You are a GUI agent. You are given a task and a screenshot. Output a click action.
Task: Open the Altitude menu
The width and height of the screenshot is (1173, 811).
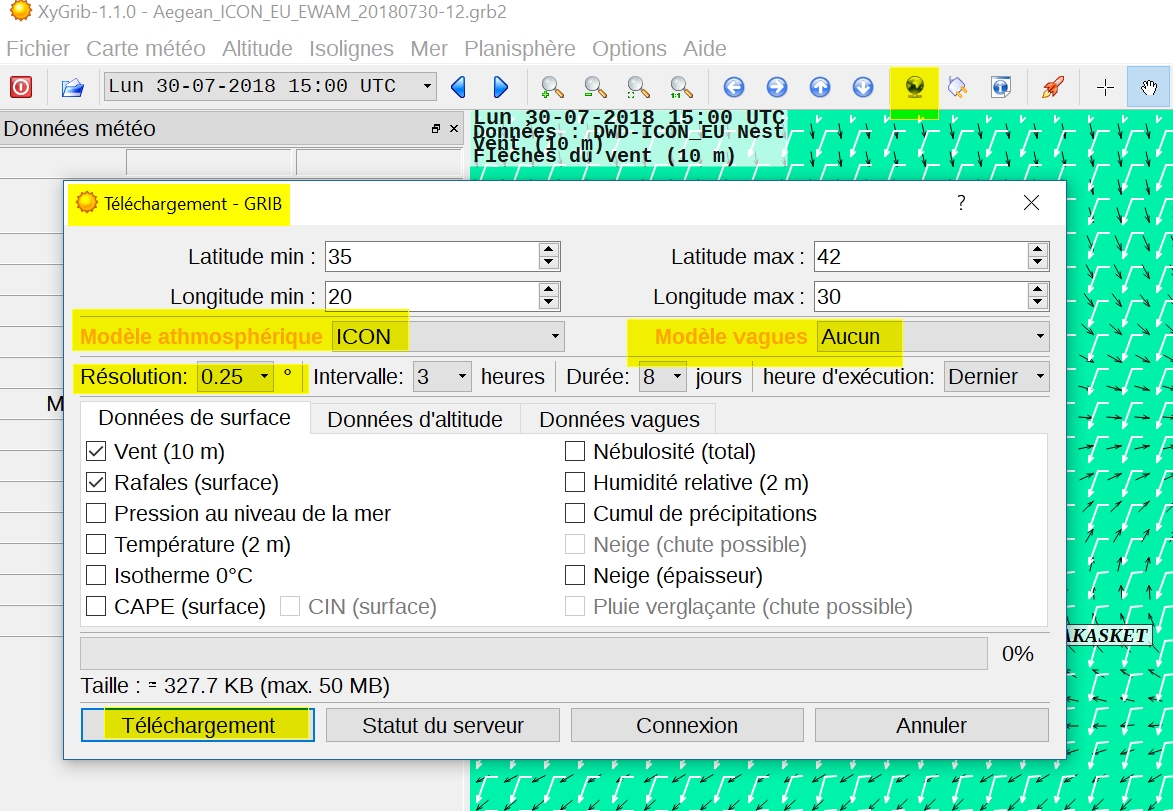coord(257,49)
